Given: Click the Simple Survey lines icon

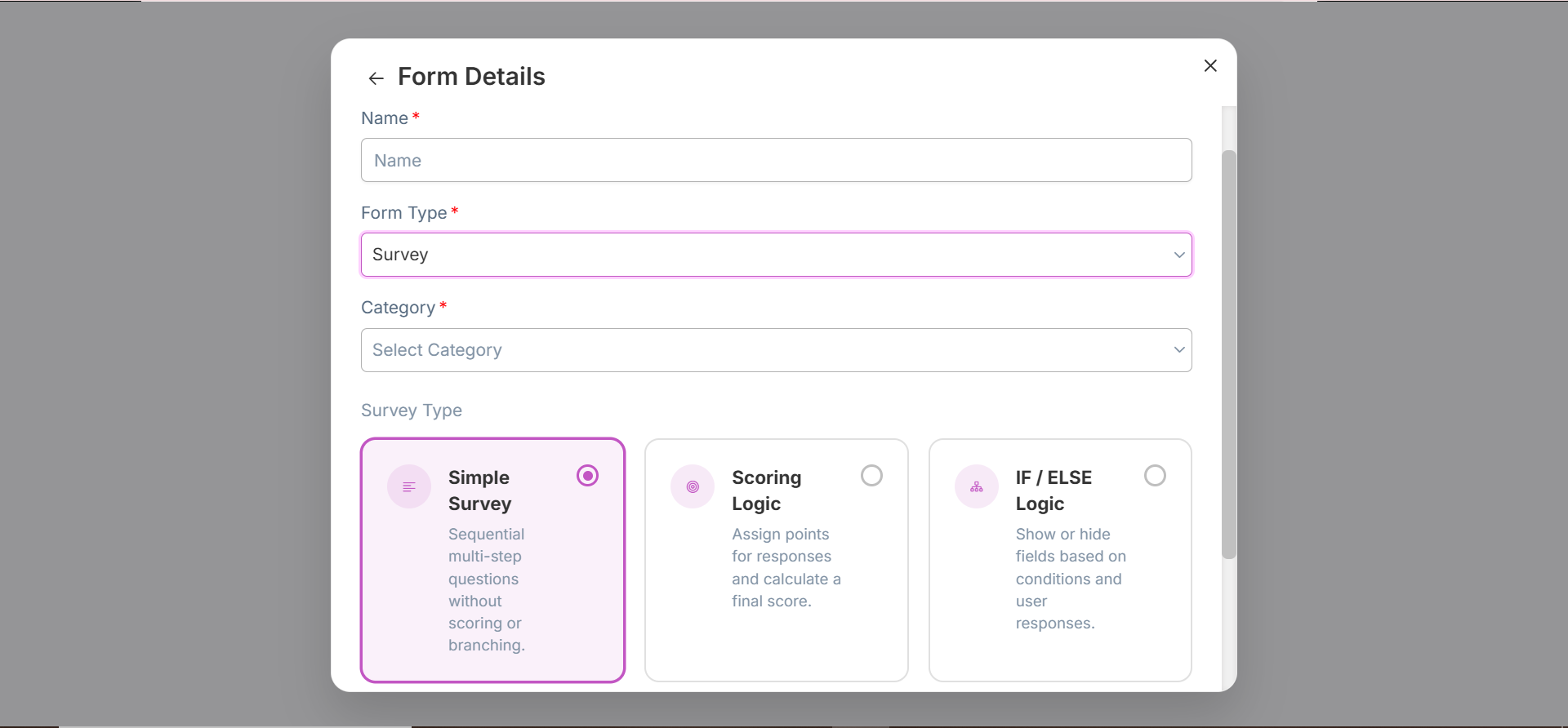Looking at the screenshot, I should coord(409,486).
